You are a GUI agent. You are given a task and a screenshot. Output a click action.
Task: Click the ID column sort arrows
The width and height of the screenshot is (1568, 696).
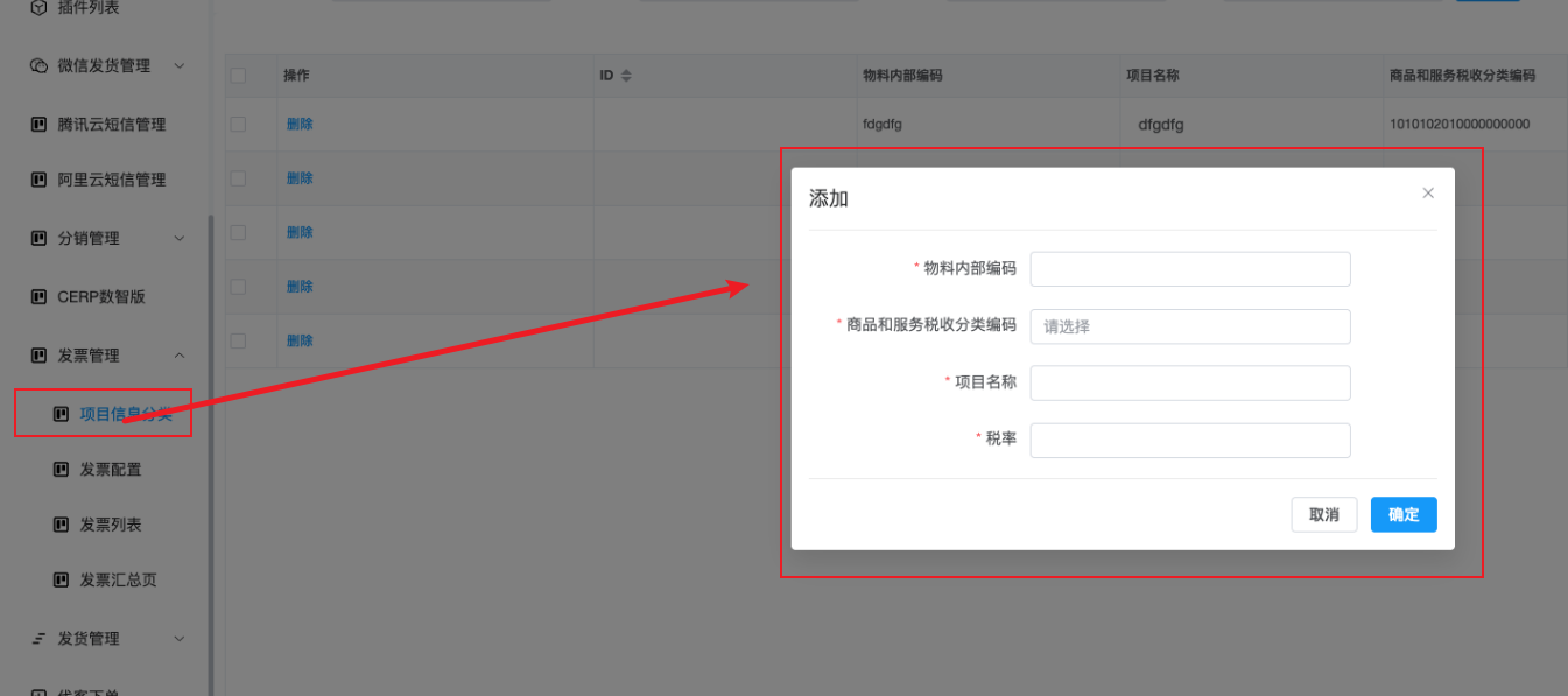(625, 76)
